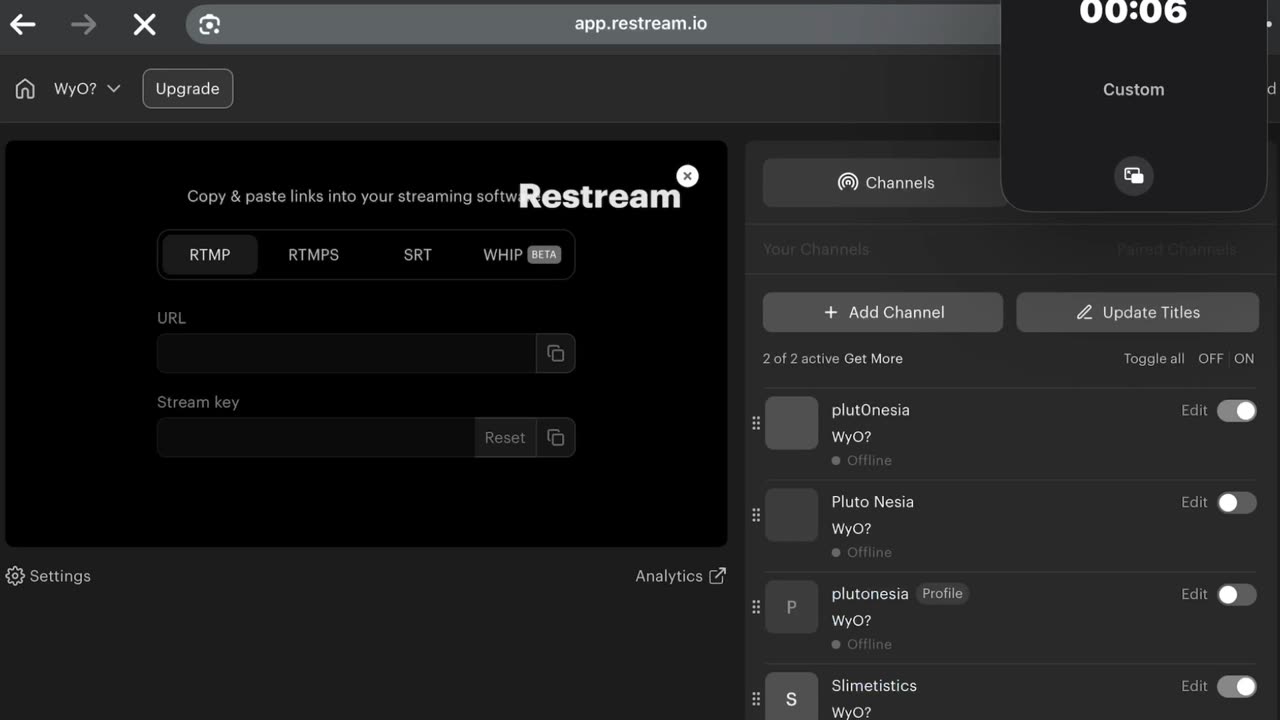Toggle all channels OFF
The image size is (1280, 720).
click(x=1210, y=359)
